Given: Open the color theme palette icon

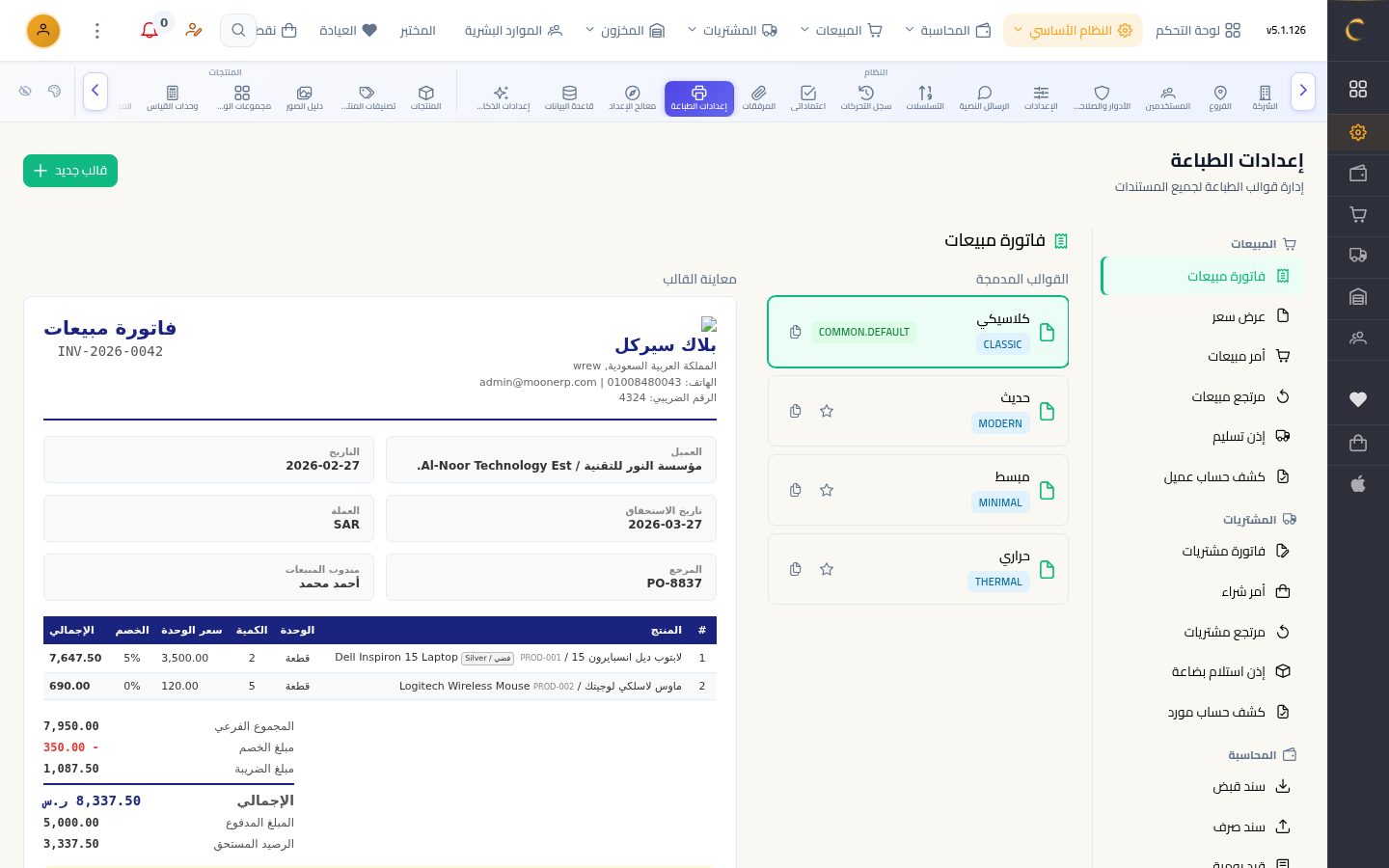Looking at the screenshot, I should [54, 91].
